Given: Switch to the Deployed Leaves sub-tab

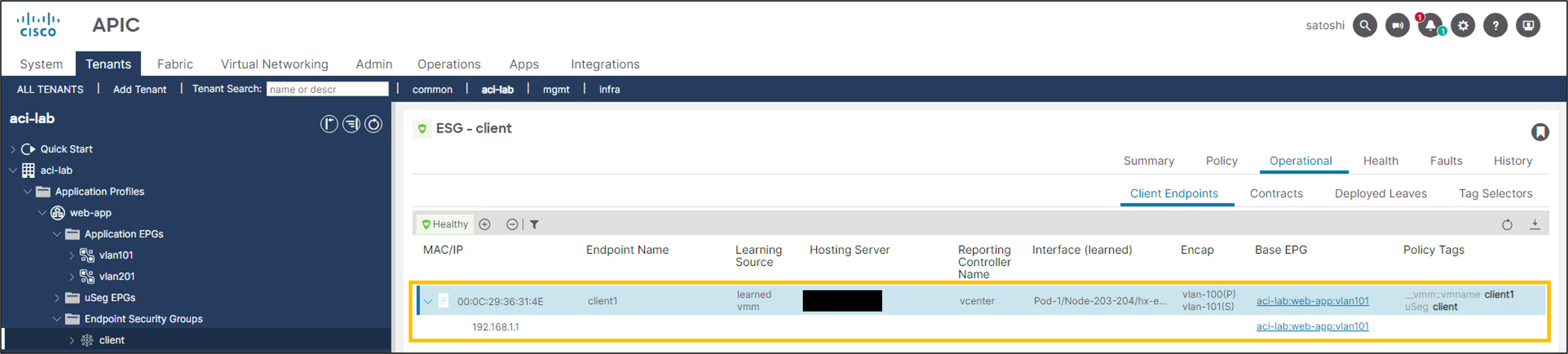Looking at the screenshot, I should click(1381, 193).
